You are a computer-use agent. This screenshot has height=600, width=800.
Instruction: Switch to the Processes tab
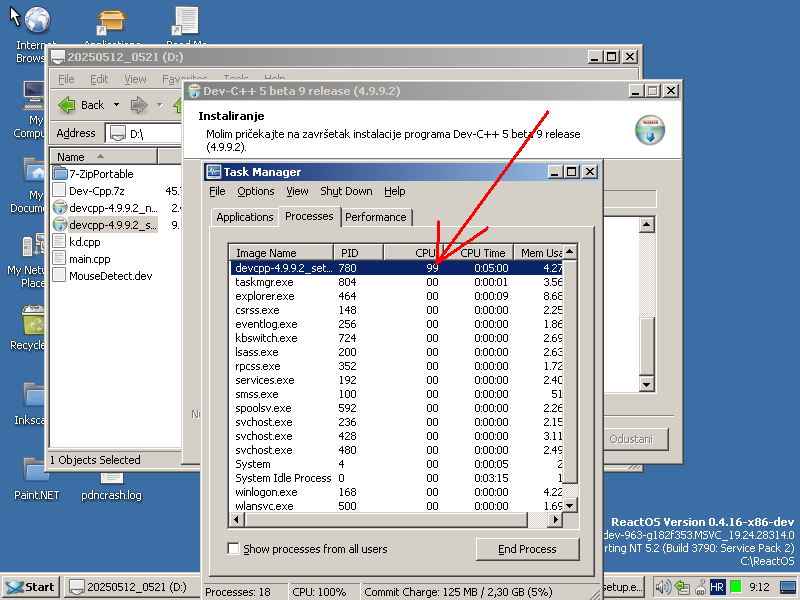(x=309, y=216)
